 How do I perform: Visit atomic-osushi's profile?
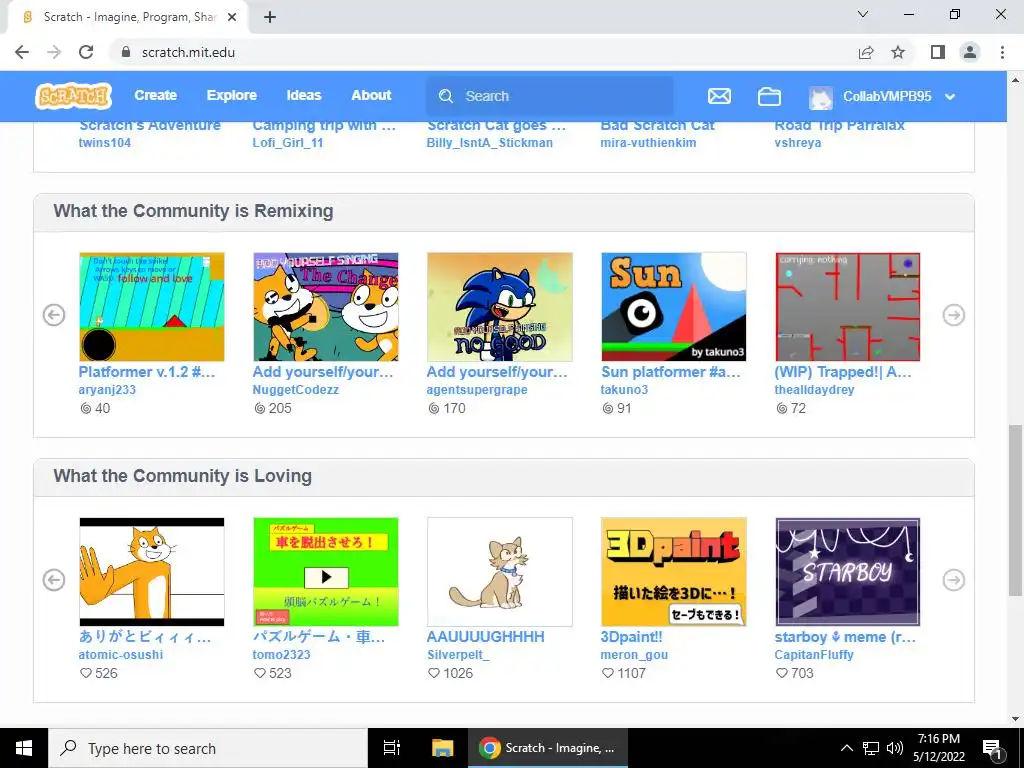click(121, 655)
